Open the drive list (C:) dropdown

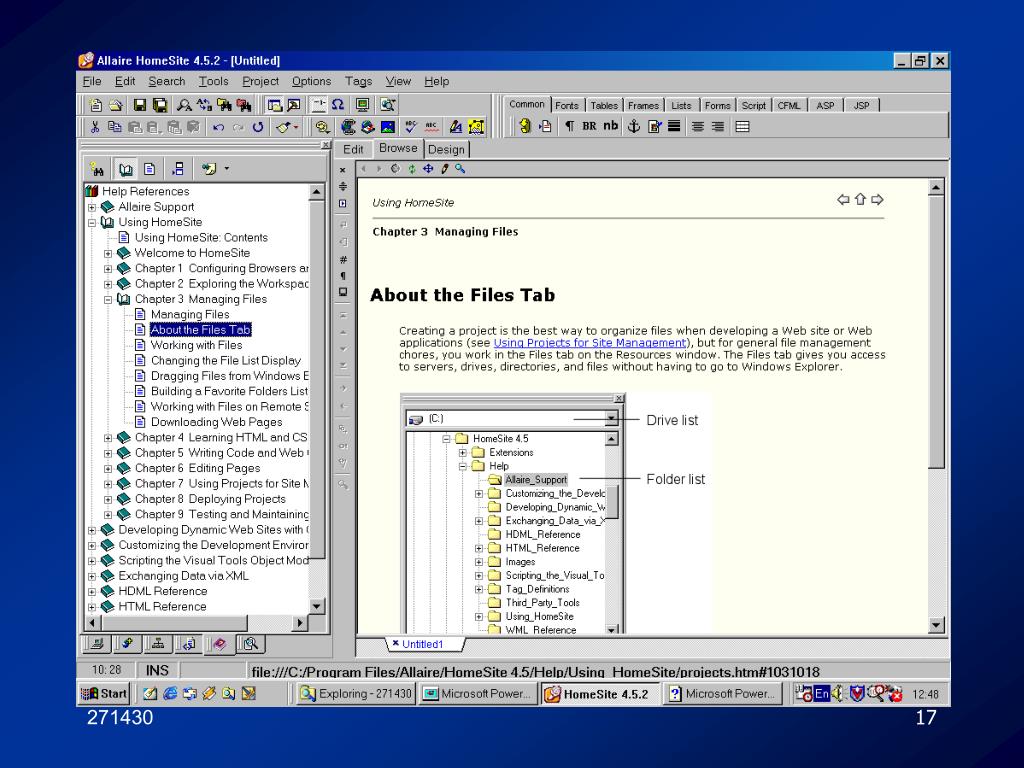(611, 419)
